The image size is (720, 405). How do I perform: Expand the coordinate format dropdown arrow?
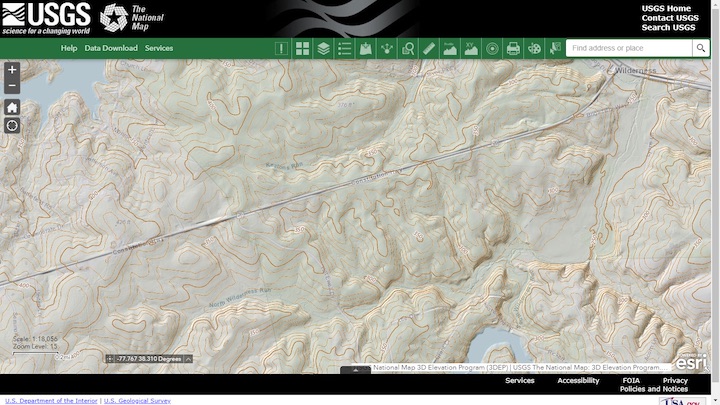coord(188,359)
